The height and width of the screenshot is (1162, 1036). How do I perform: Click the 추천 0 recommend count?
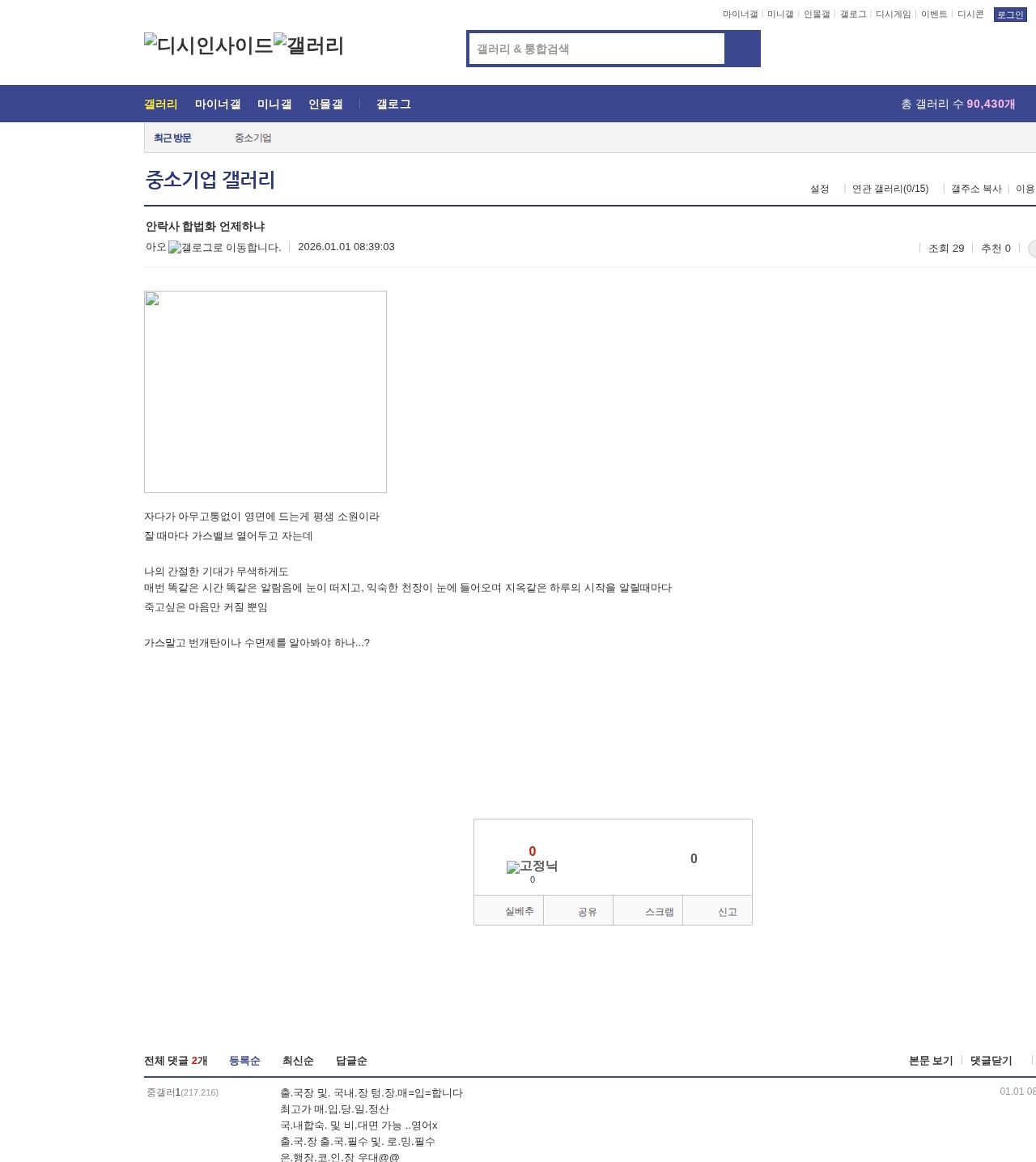pyautogui.click(x=996, y=249)
